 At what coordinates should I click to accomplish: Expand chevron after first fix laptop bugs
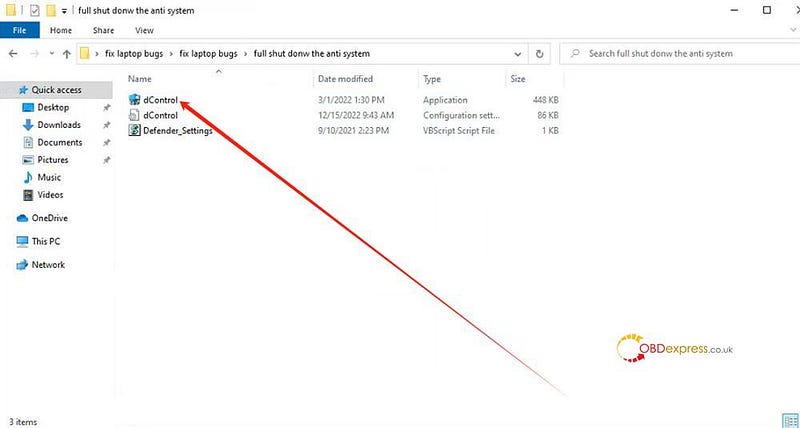171,54
